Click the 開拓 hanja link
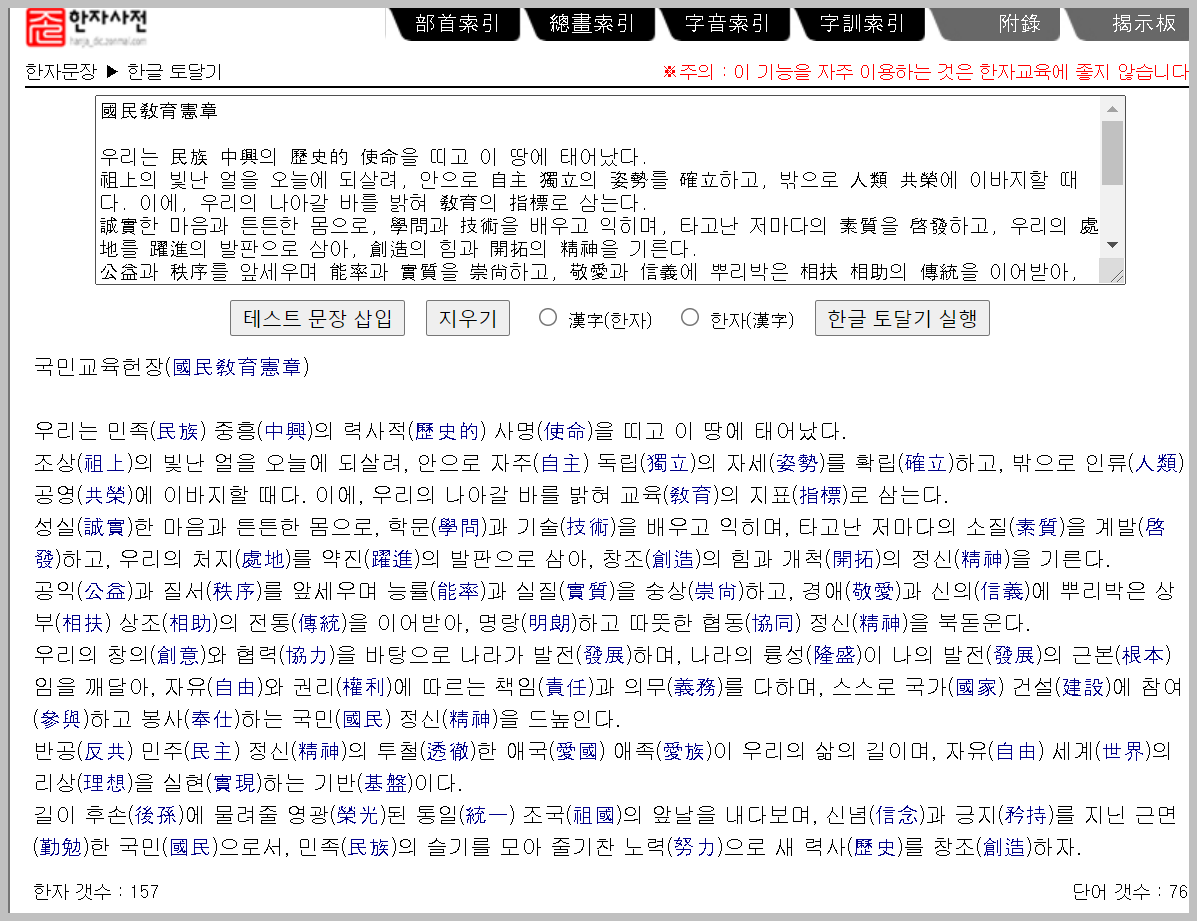1197x921 pixels. click(853, 560)
